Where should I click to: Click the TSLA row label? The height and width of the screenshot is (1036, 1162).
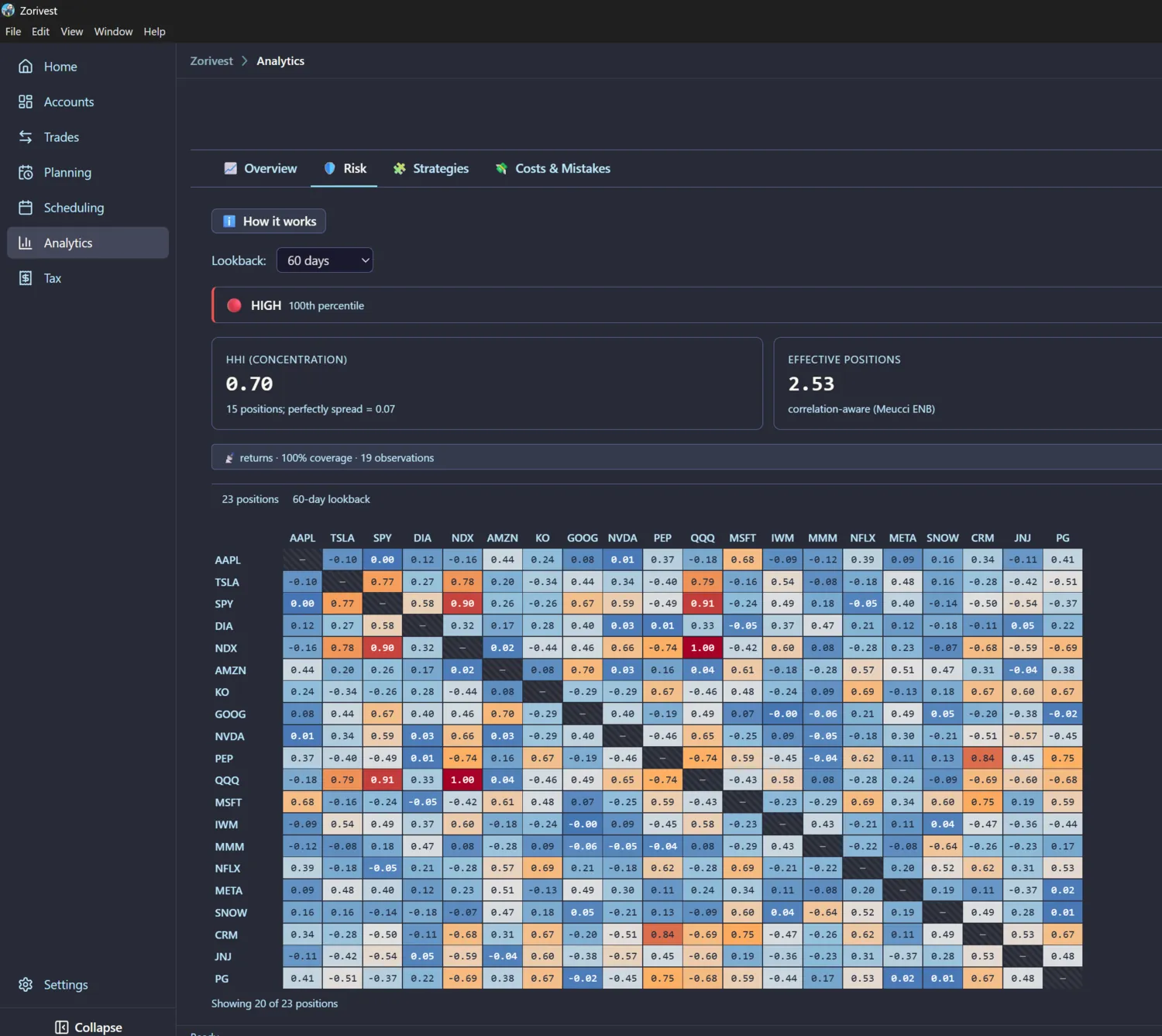coord(227,582)
